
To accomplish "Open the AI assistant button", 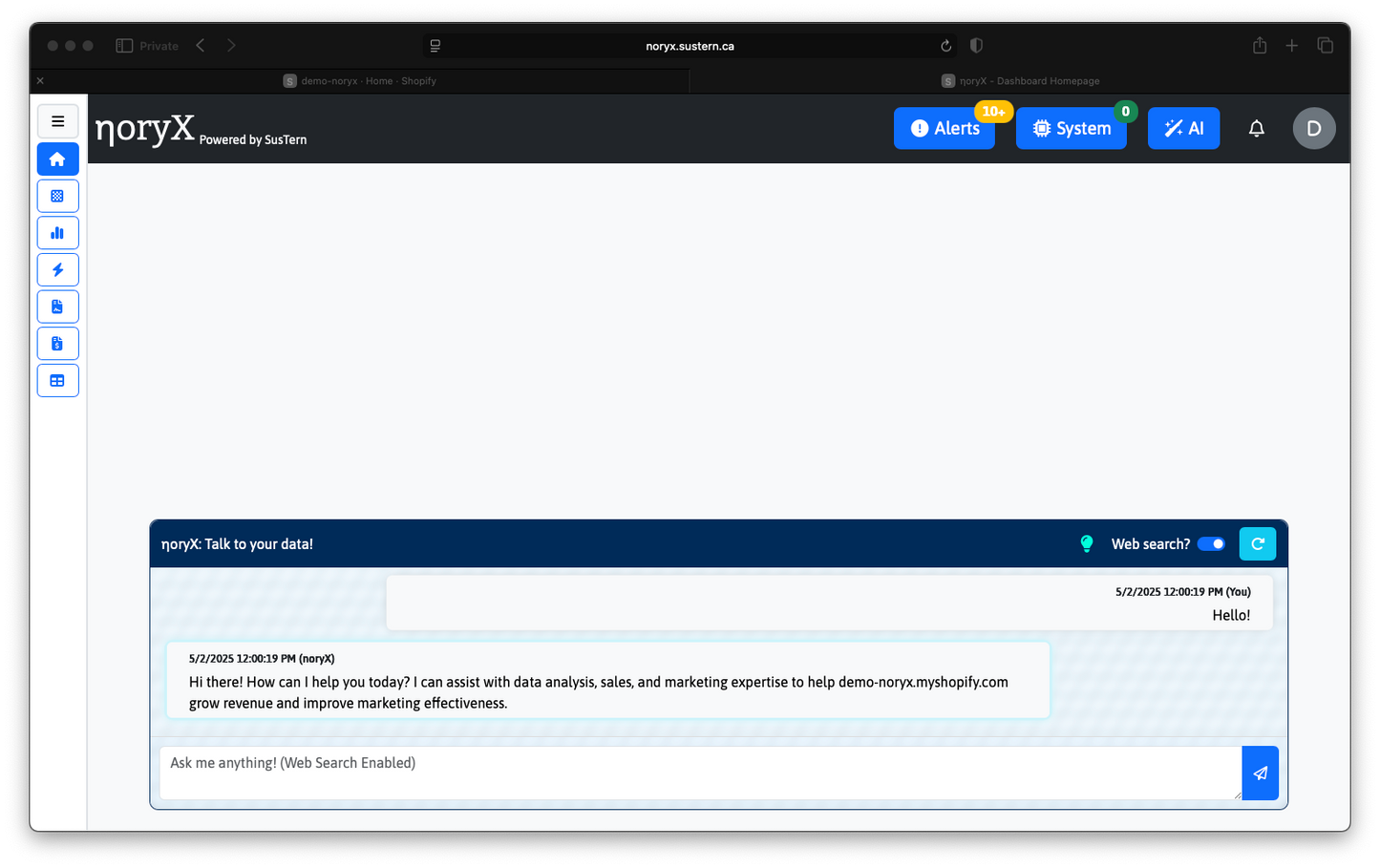I will (1183, 128).
